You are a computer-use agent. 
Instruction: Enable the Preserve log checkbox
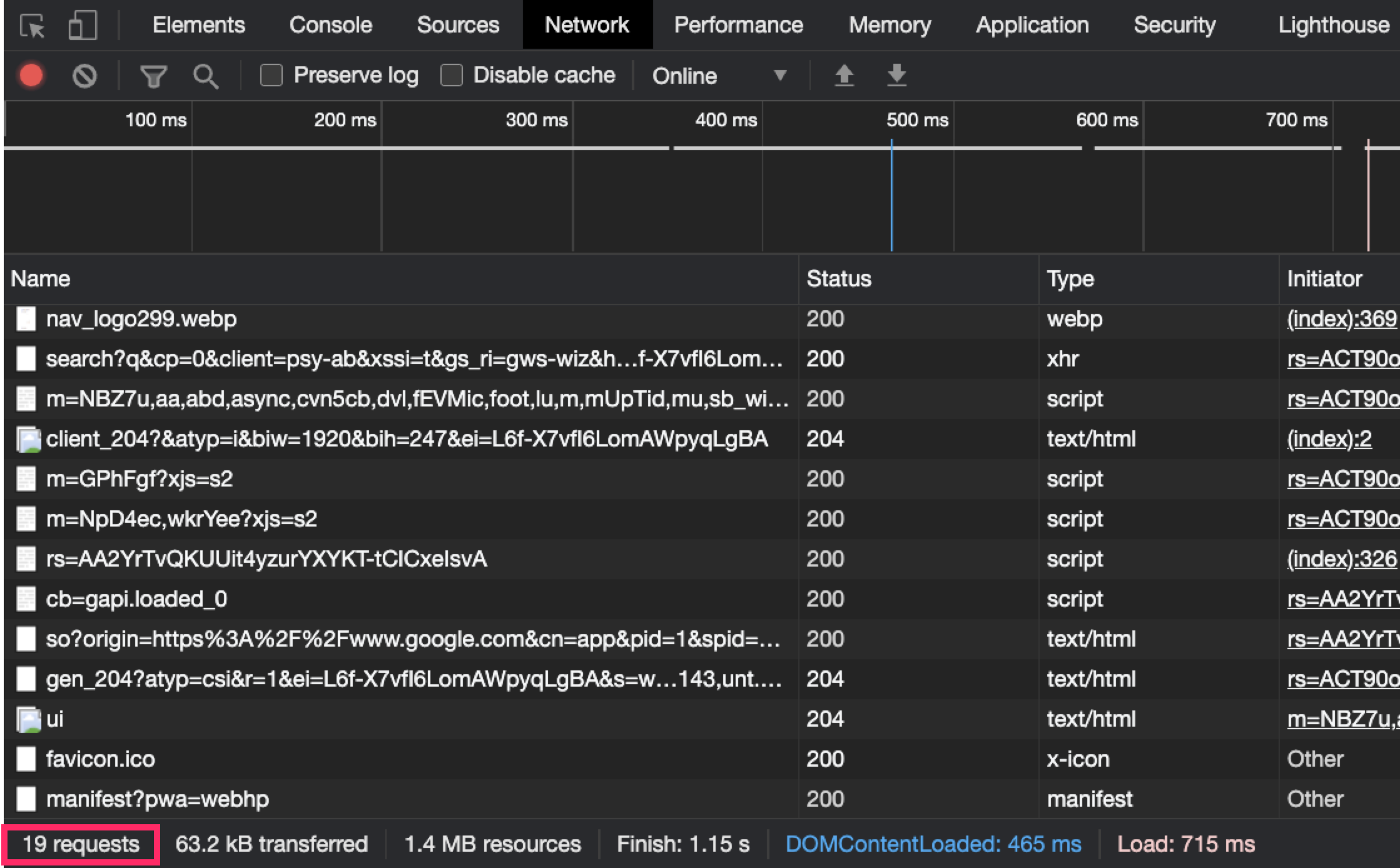[271, 76]
